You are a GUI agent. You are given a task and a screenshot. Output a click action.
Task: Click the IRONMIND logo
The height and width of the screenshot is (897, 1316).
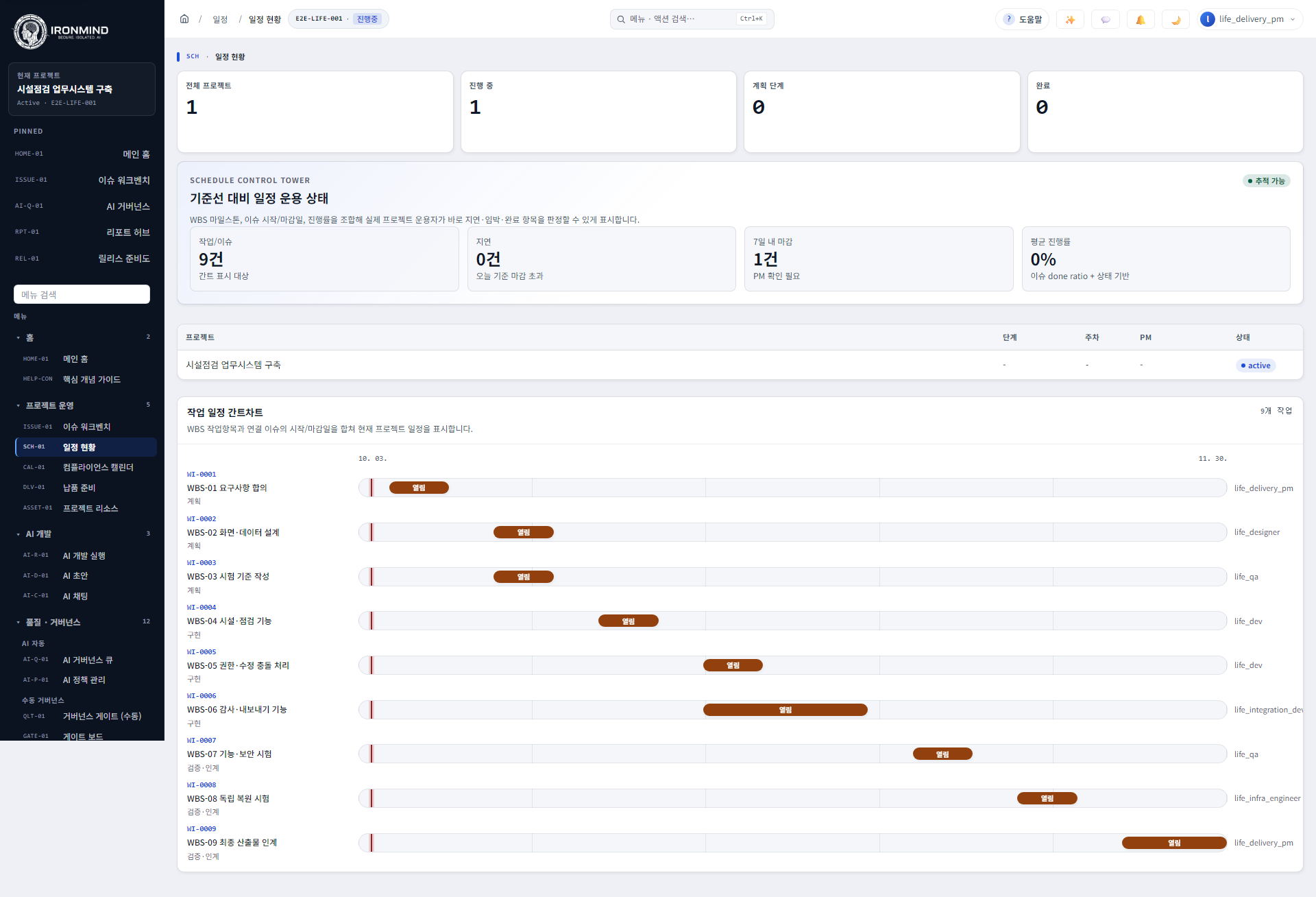click(62, 31)
